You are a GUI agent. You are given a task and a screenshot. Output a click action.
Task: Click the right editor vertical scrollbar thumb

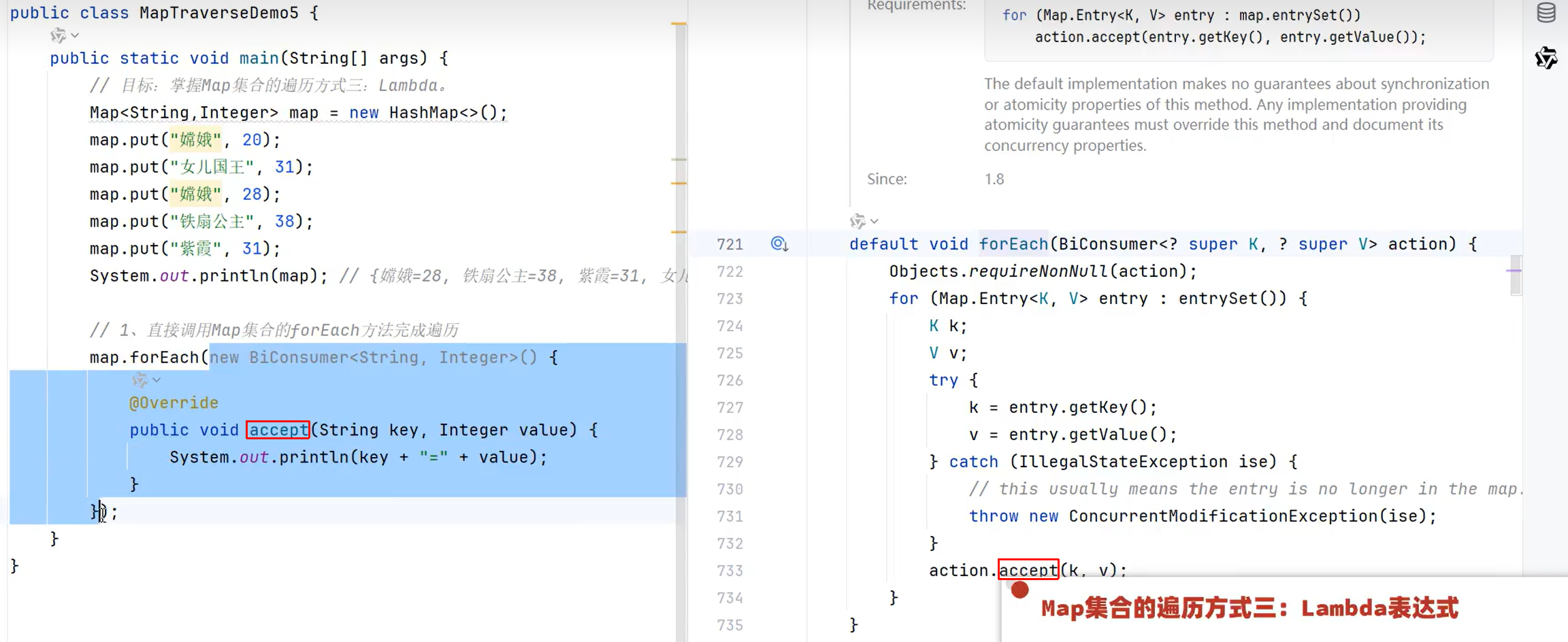tap(1516, 275)
